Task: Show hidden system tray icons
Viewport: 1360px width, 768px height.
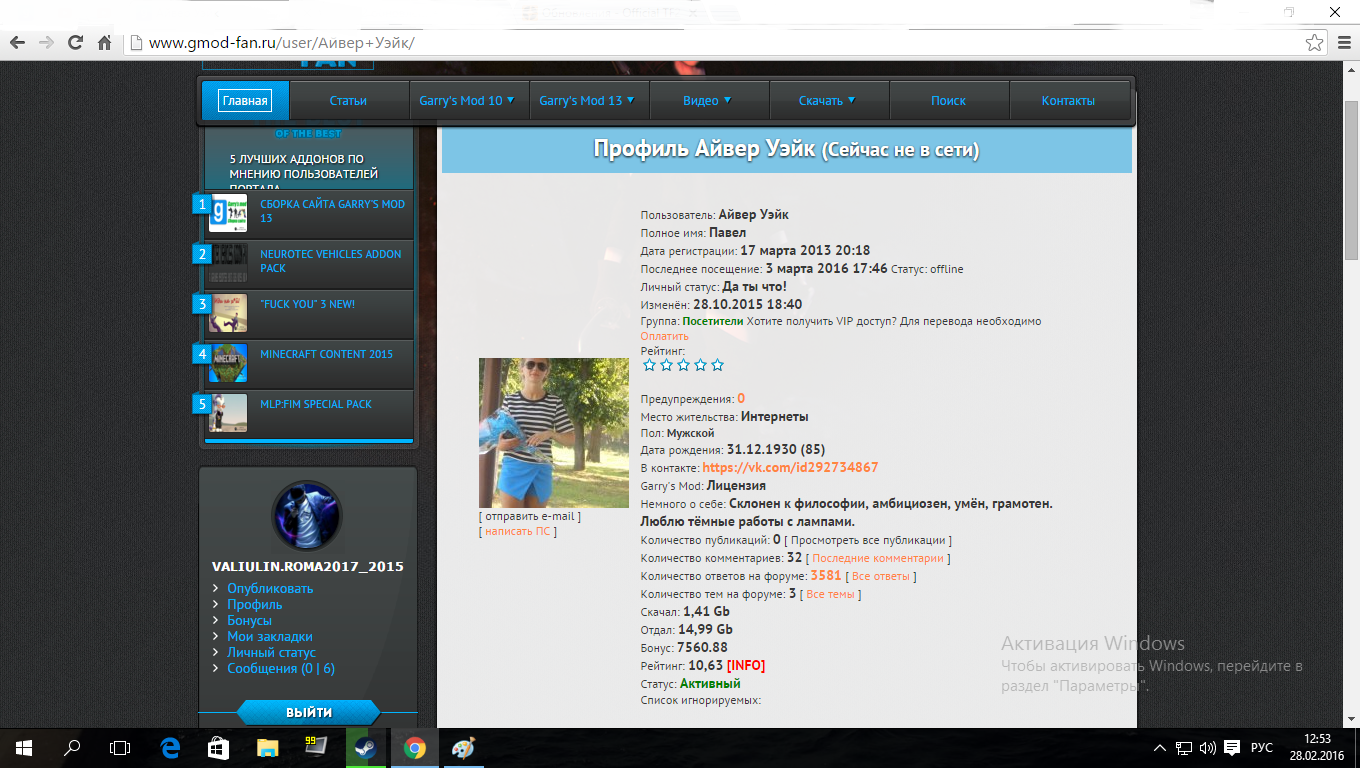Action: [1160, 748]
